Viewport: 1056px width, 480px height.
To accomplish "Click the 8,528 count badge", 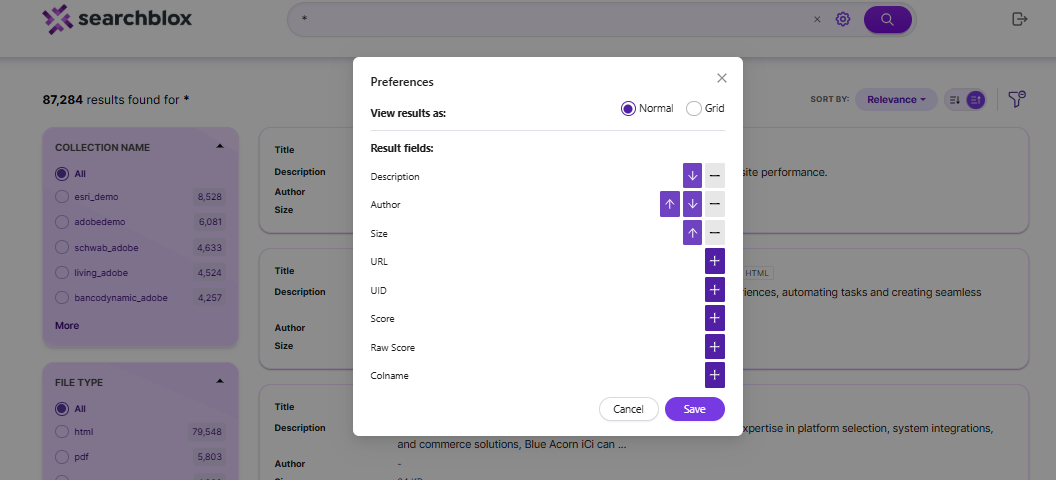I will 209,197.
